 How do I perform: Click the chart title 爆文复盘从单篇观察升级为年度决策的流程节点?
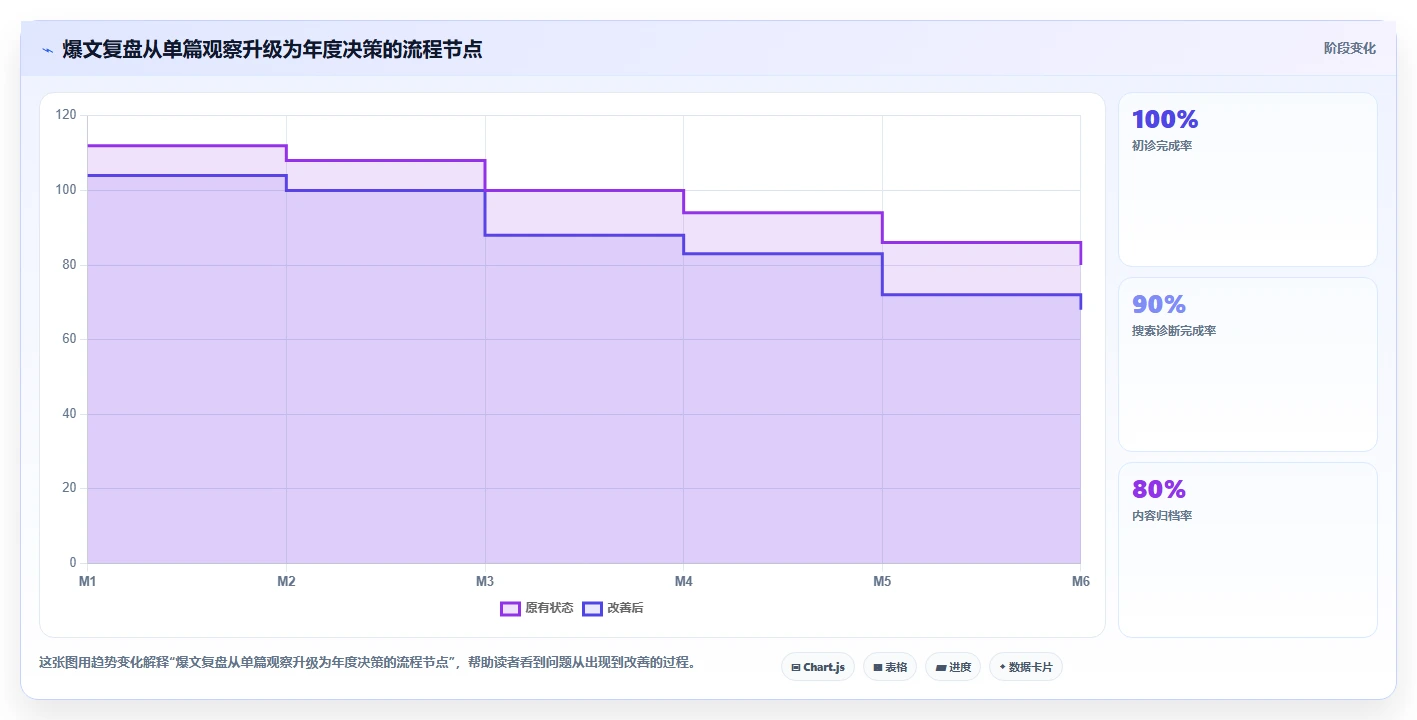click(272, 49)
